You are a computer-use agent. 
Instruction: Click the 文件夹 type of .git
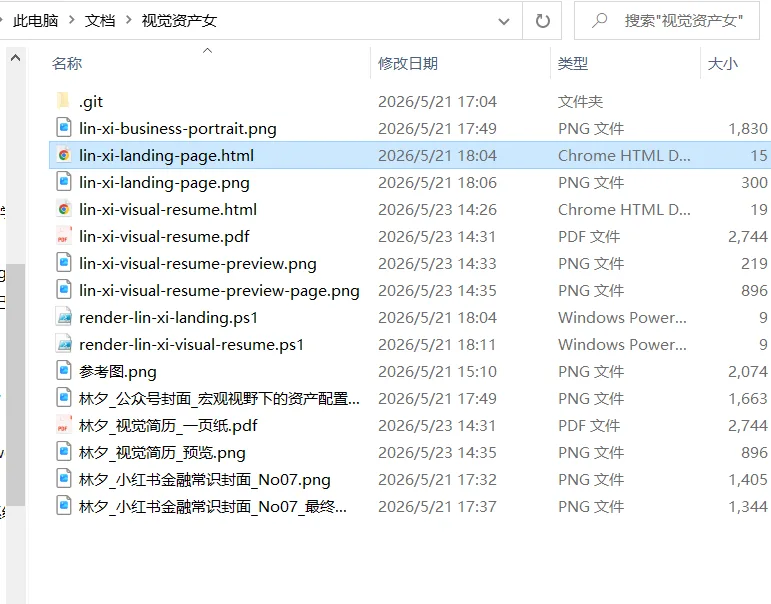[x=580, y=102]
